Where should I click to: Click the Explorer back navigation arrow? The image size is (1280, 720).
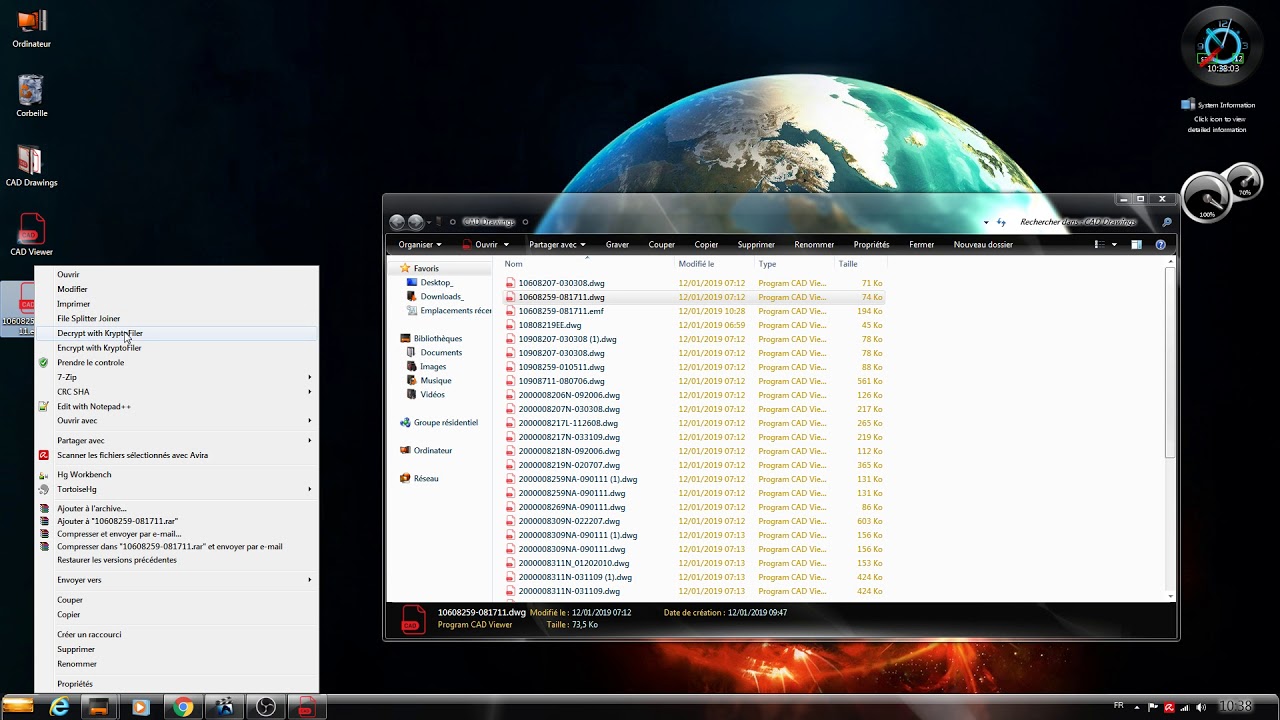tap(397, 222)
